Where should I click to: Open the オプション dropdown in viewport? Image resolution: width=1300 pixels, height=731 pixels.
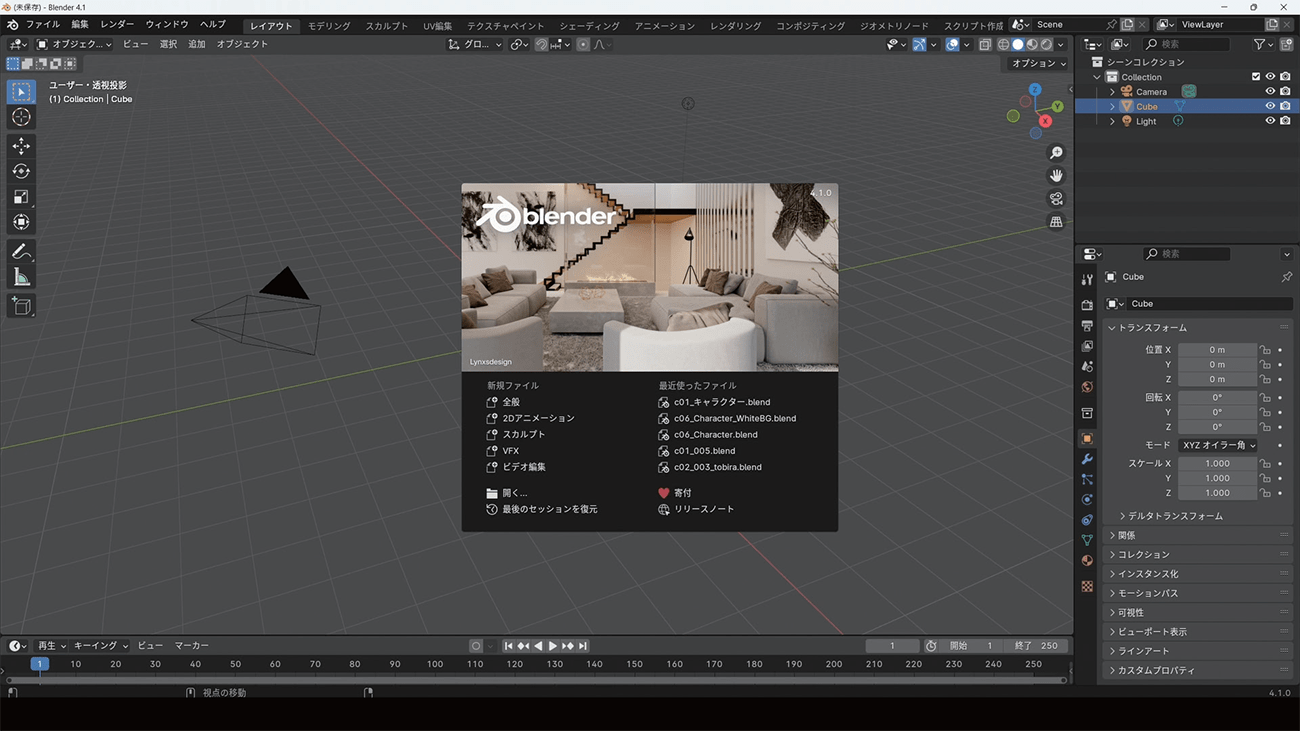point(1039,63)
